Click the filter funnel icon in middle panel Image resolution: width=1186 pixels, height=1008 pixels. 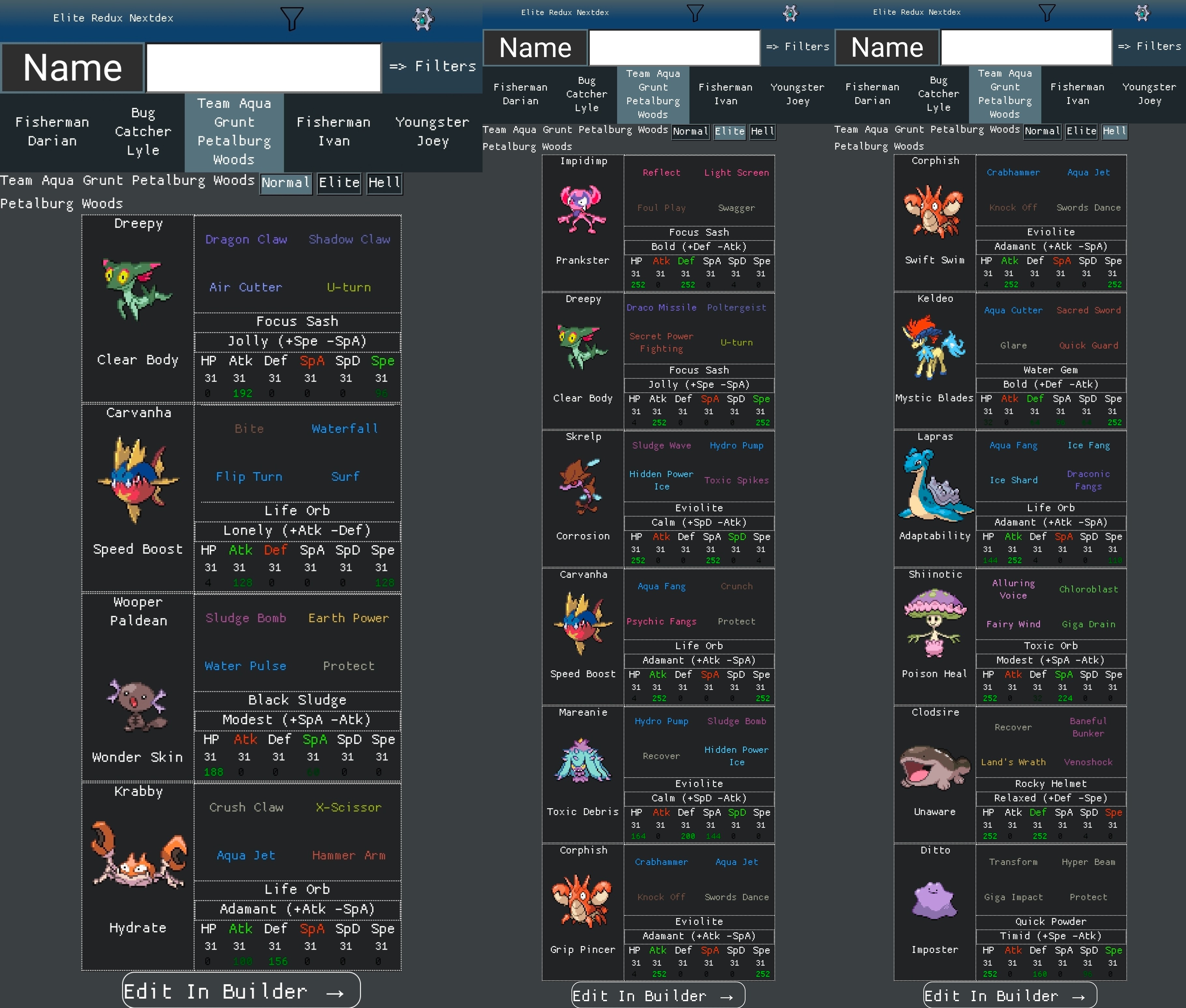coord(695,13)
